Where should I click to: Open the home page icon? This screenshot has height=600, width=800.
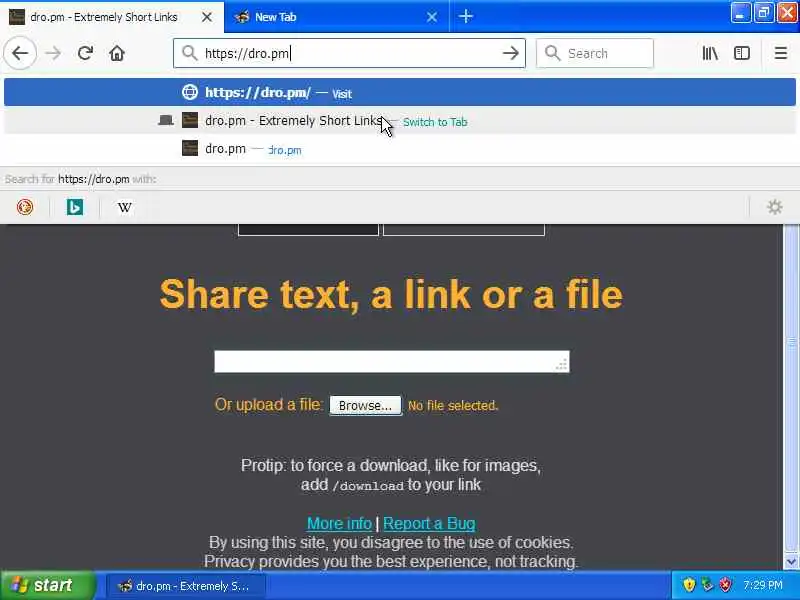click(x=117, y=53)
